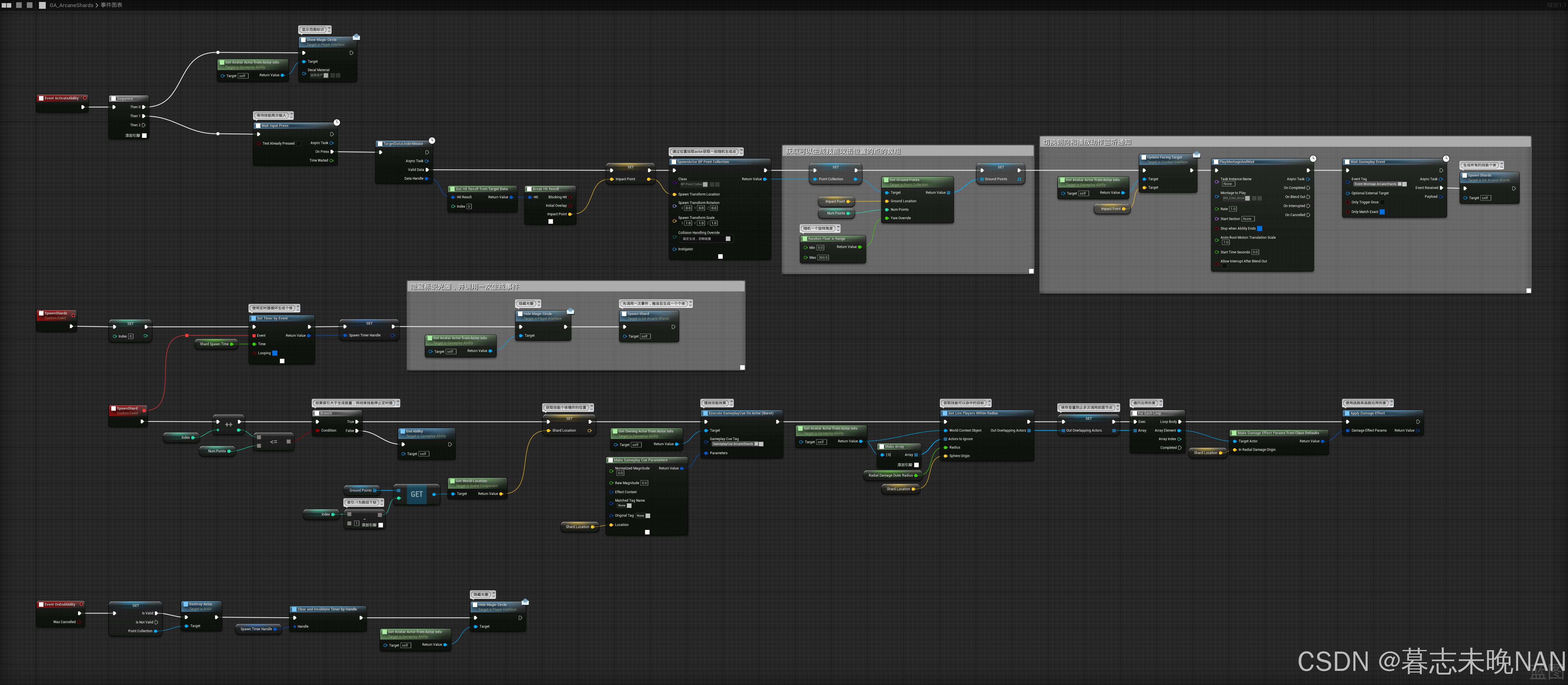1568x685 pixels.
Task: Click the Index 0 field on Get Hit Result
Action: (x=469, y=206)
